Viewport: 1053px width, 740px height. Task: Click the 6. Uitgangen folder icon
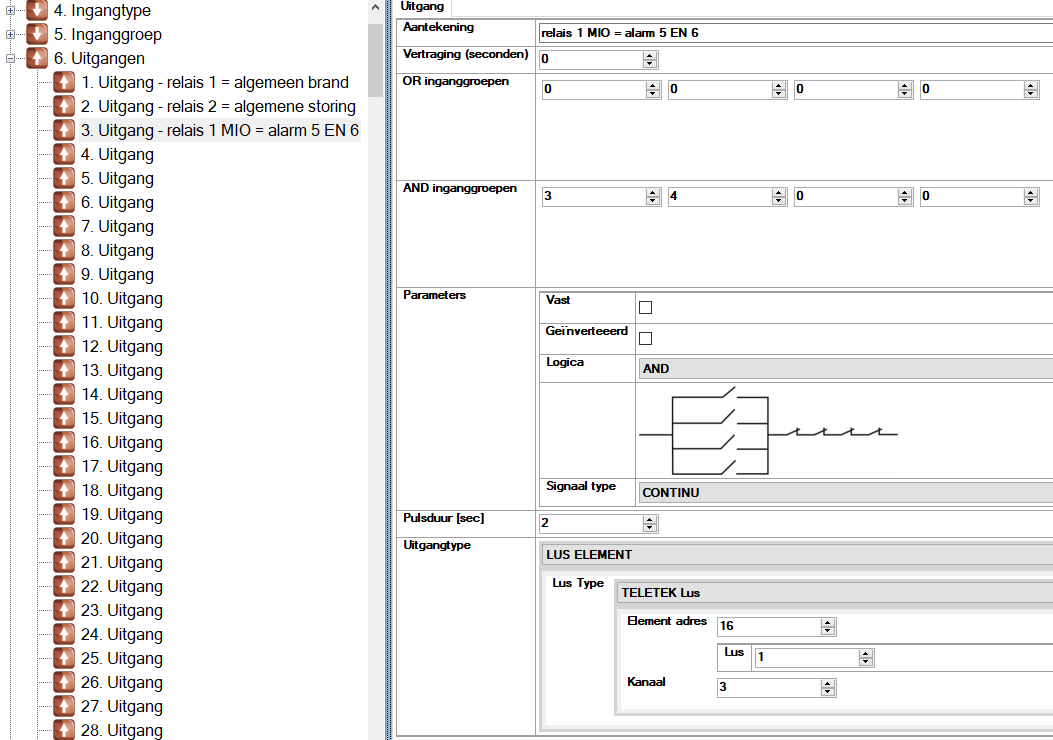click(x=37, y=58)
